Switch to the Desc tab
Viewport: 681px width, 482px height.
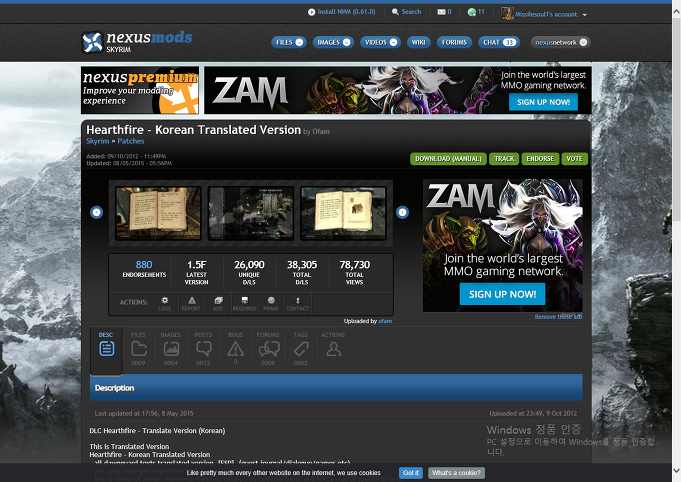tap(106, 349)
